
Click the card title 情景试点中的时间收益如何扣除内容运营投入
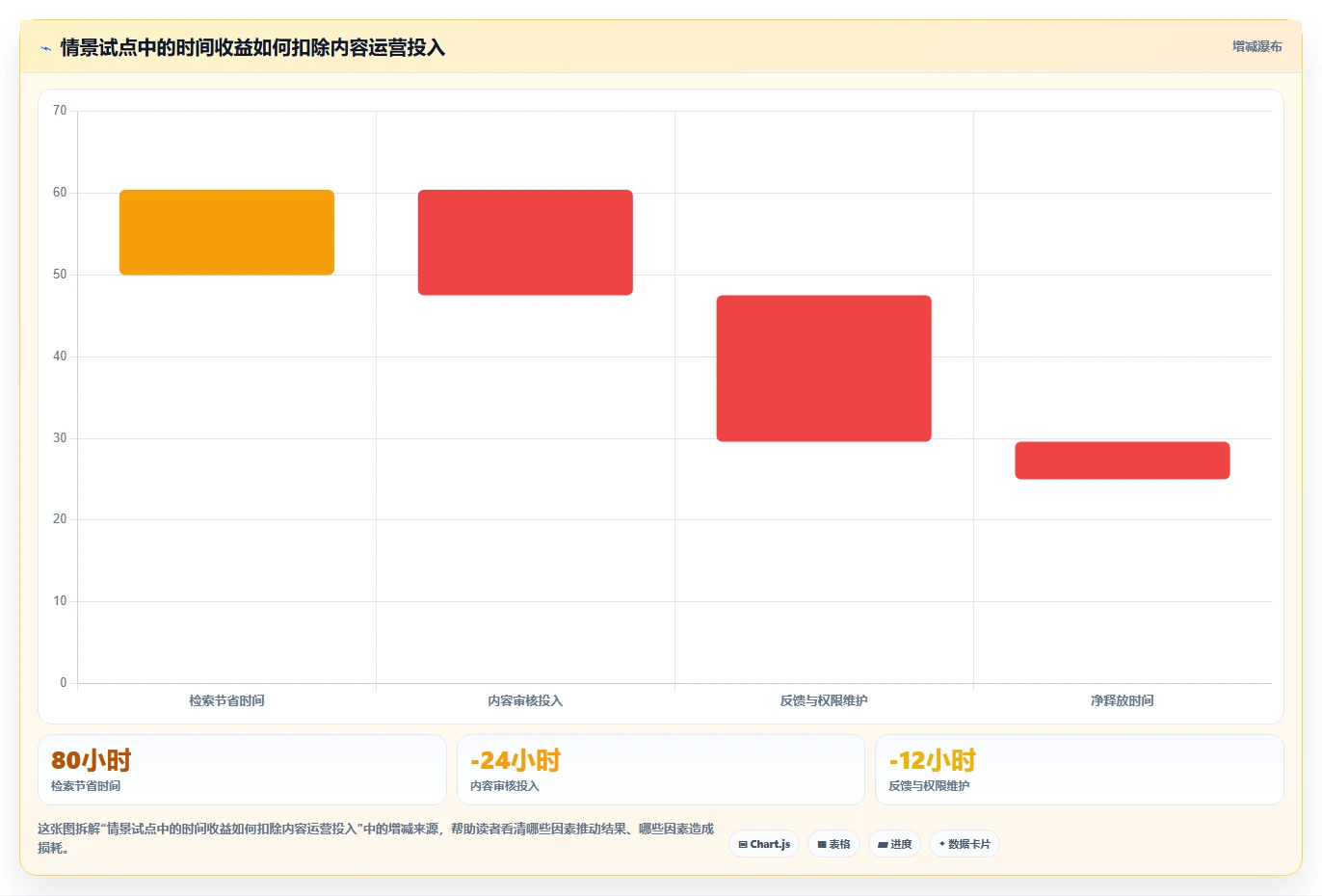[252, 47]
